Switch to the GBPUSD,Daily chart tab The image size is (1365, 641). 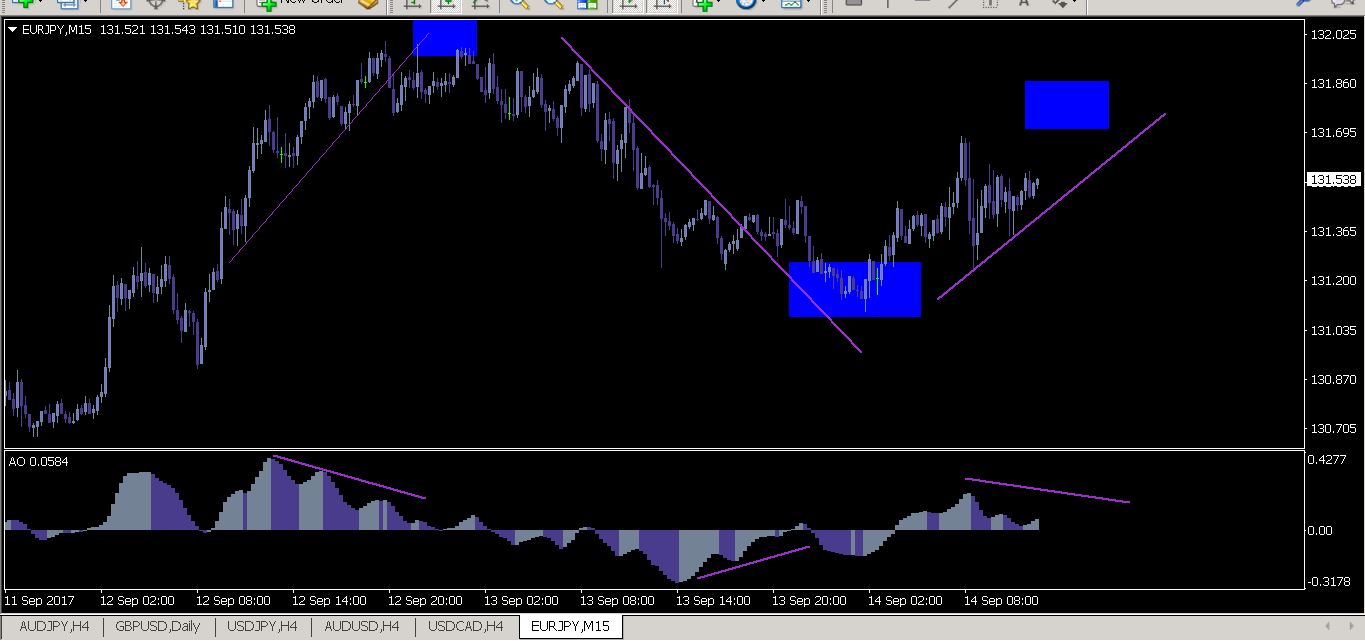click(157, 627)
